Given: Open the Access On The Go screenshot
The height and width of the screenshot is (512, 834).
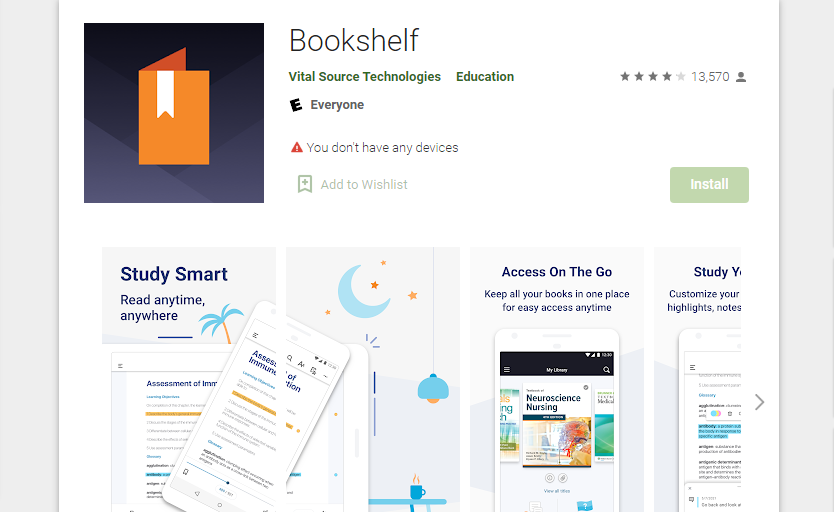Looking at the screenshot, I should click(557, 379).
